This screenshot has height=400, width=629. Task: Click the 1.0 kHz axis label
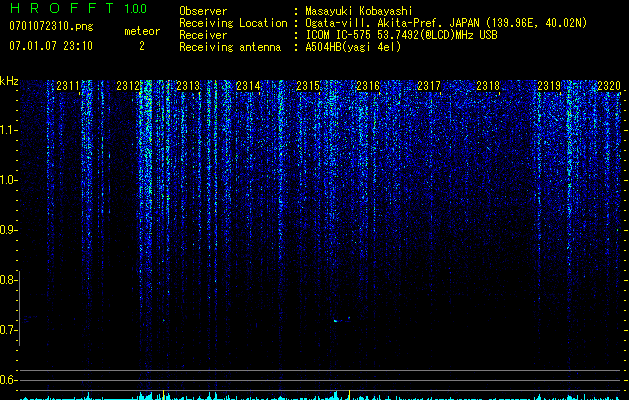[8, 180]
